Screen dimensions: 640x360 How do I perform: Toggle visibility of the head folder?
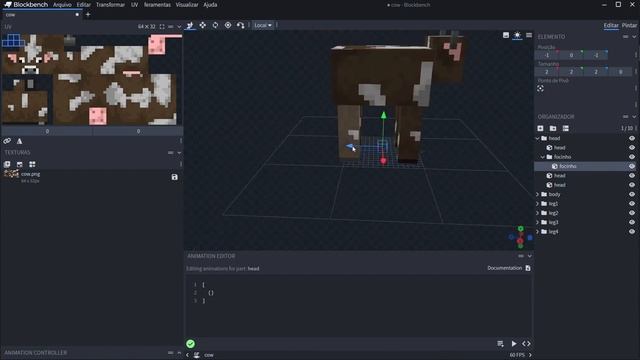[x=632, y=138]
